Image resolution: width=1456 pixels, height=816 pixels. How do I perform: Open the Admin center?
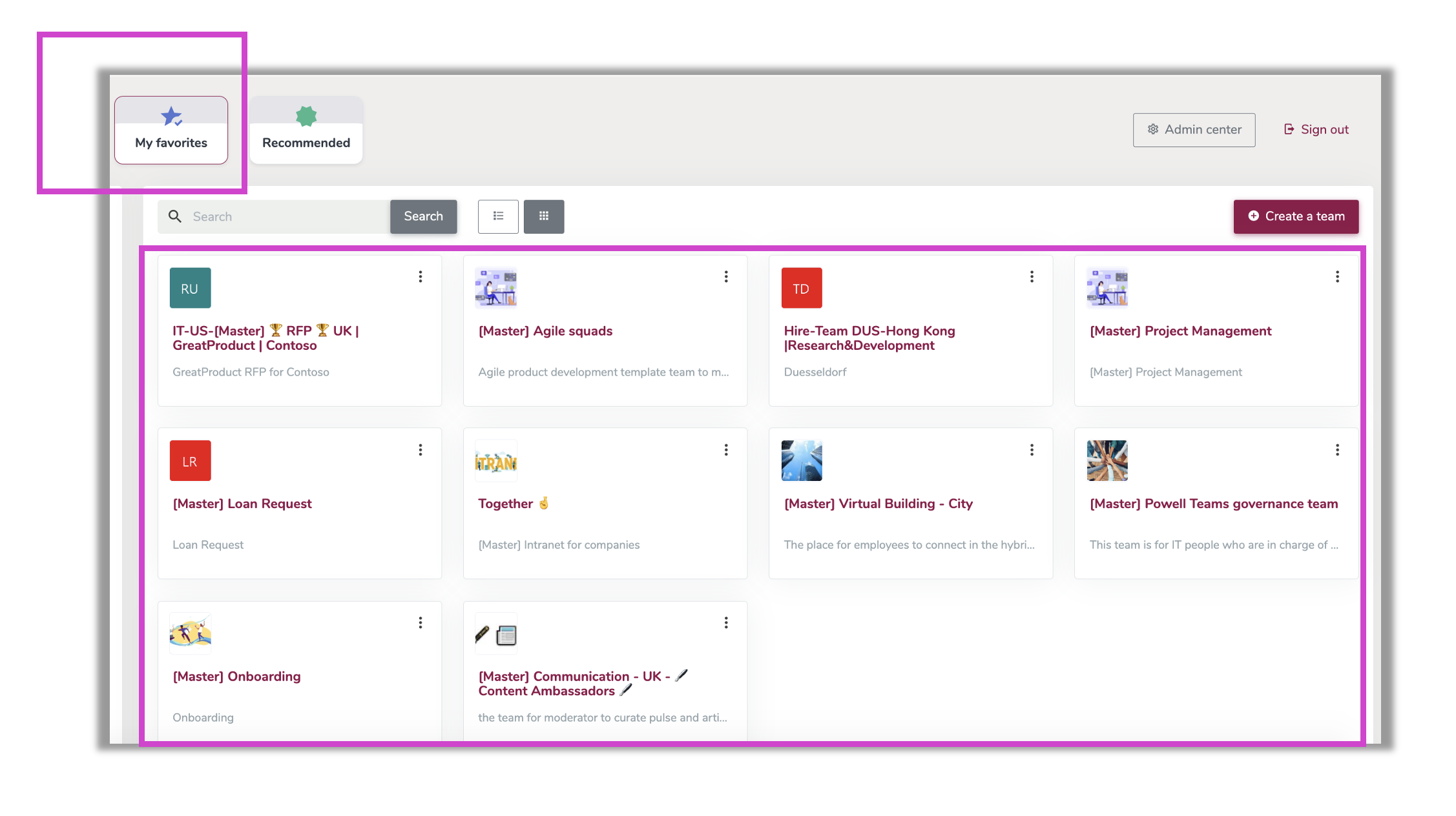coord(1194,130)
